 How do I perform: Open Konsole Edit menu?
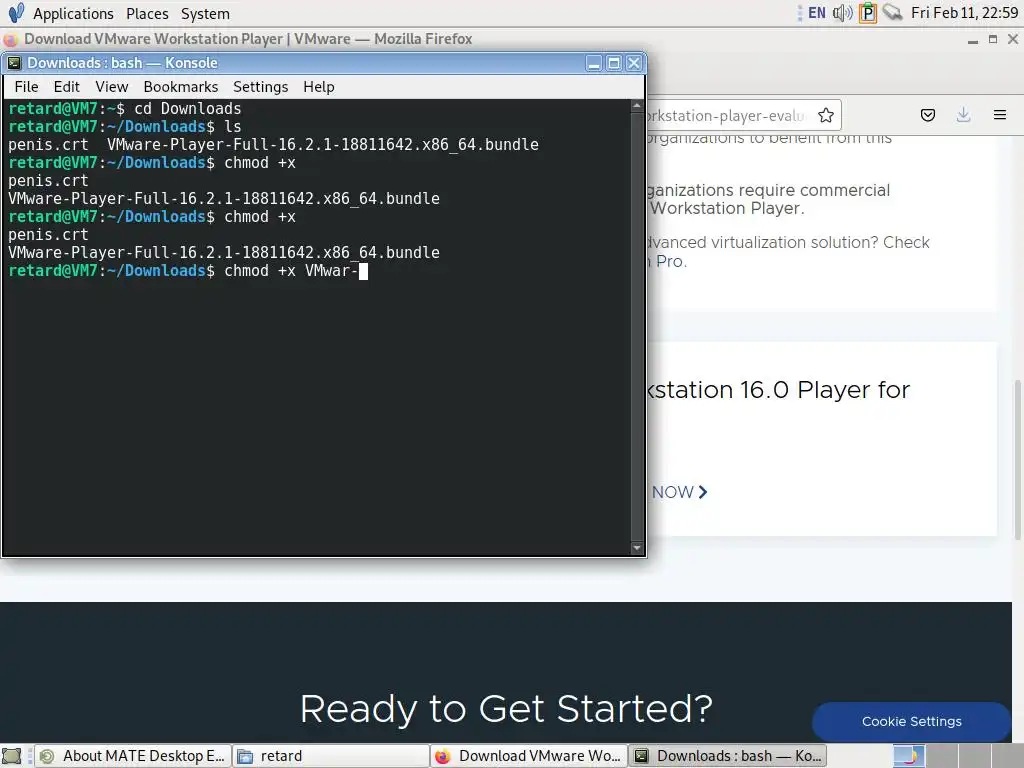tap(67, 87)
